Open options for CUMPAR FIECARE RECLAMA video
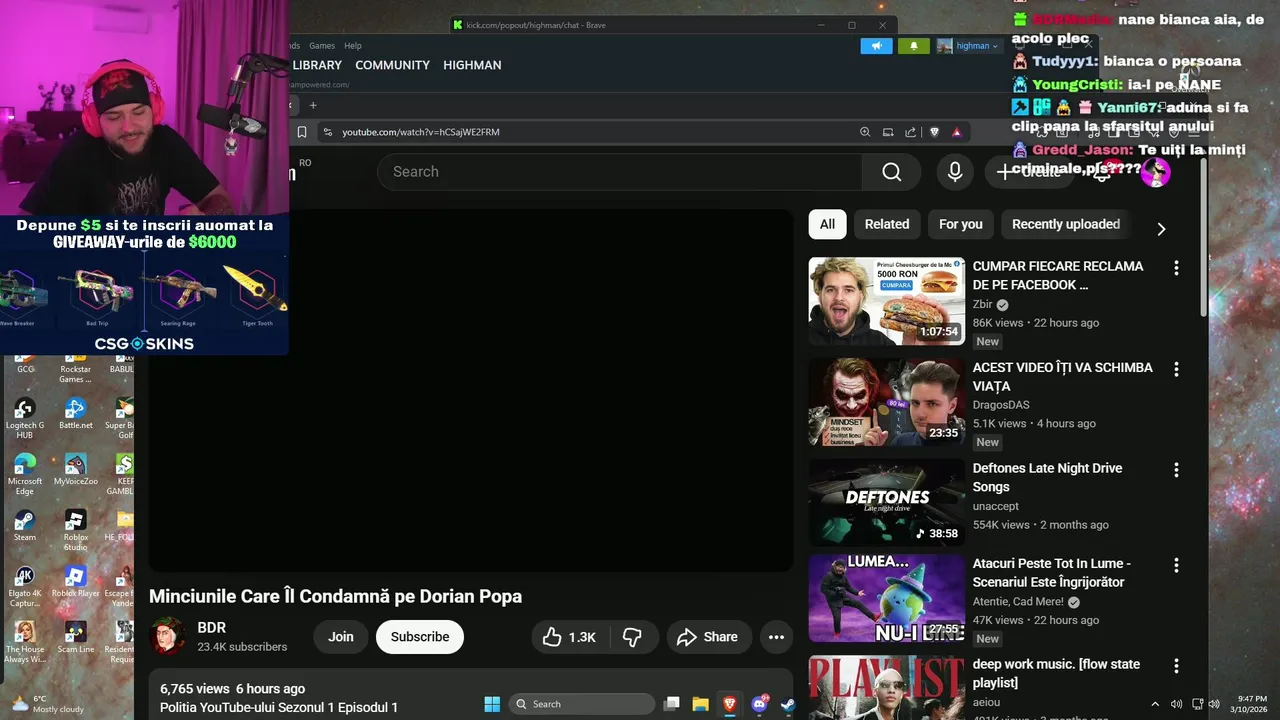 pyautogui.click(x=1176, y=268)
